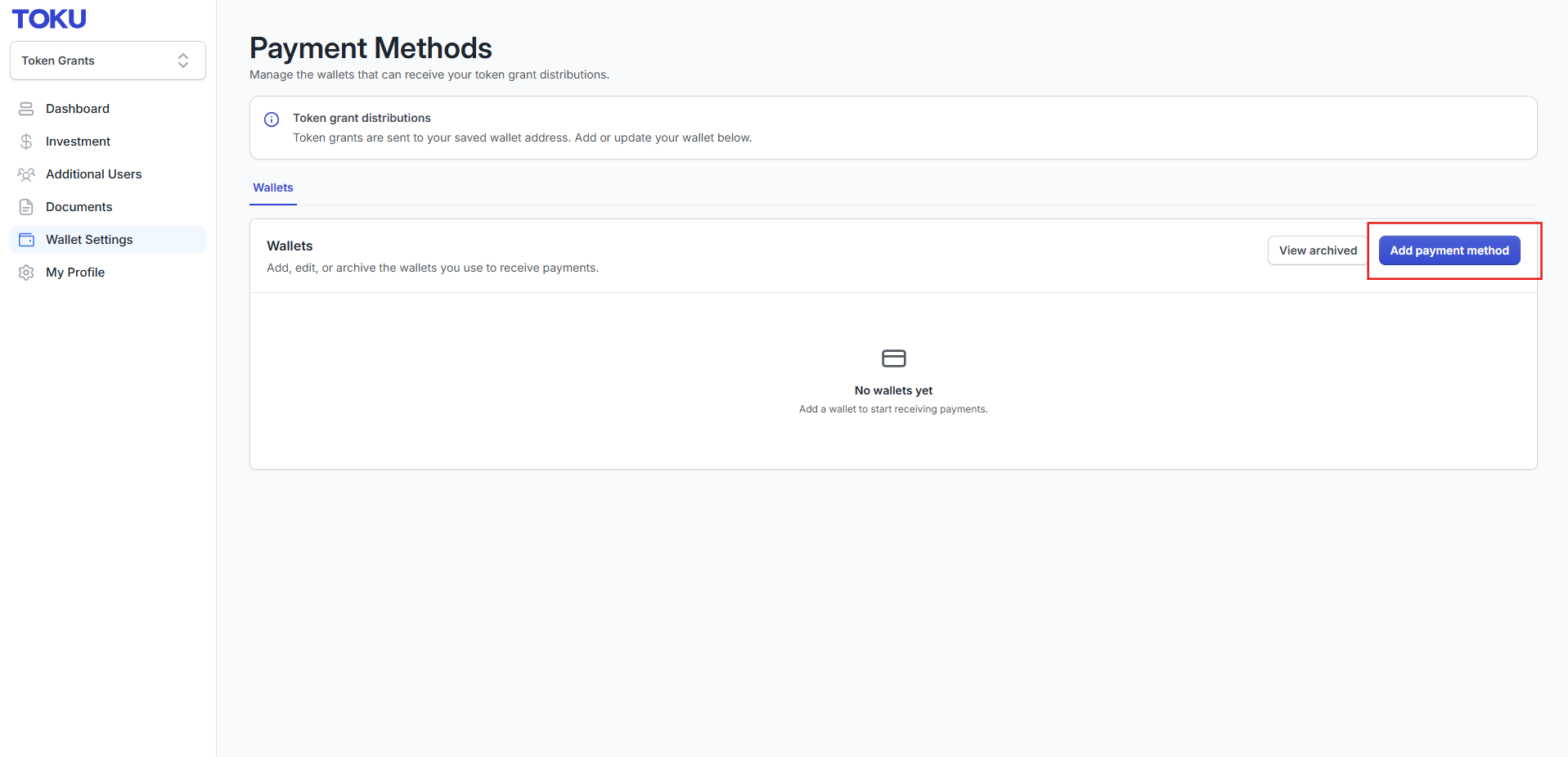Click the View archived button
1568x757 pixels.
1318,250
